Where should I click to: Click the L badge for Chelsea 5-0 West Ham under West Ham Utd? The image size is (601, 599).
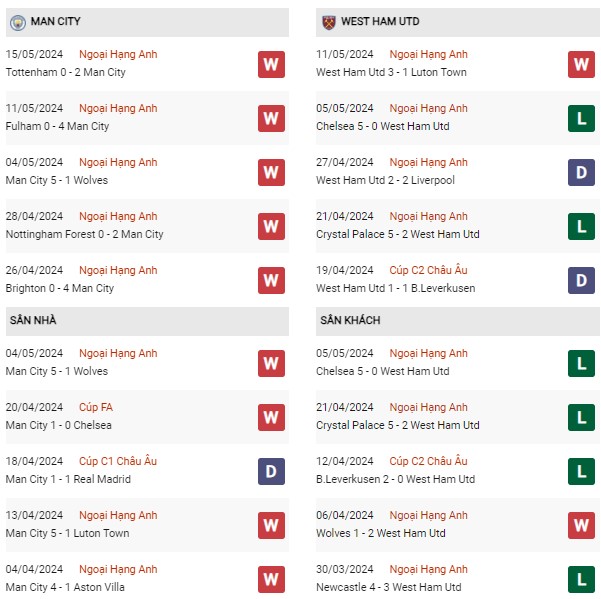coord(581,118)
